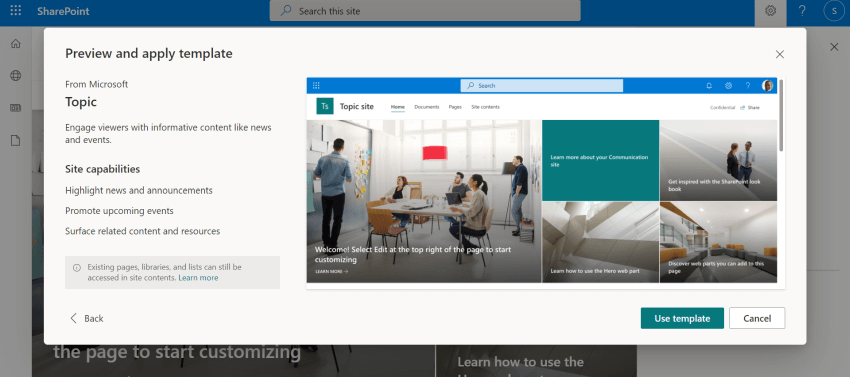
Task: Close the Preview and apply template dialog
Action: click(x=780, y=54)
